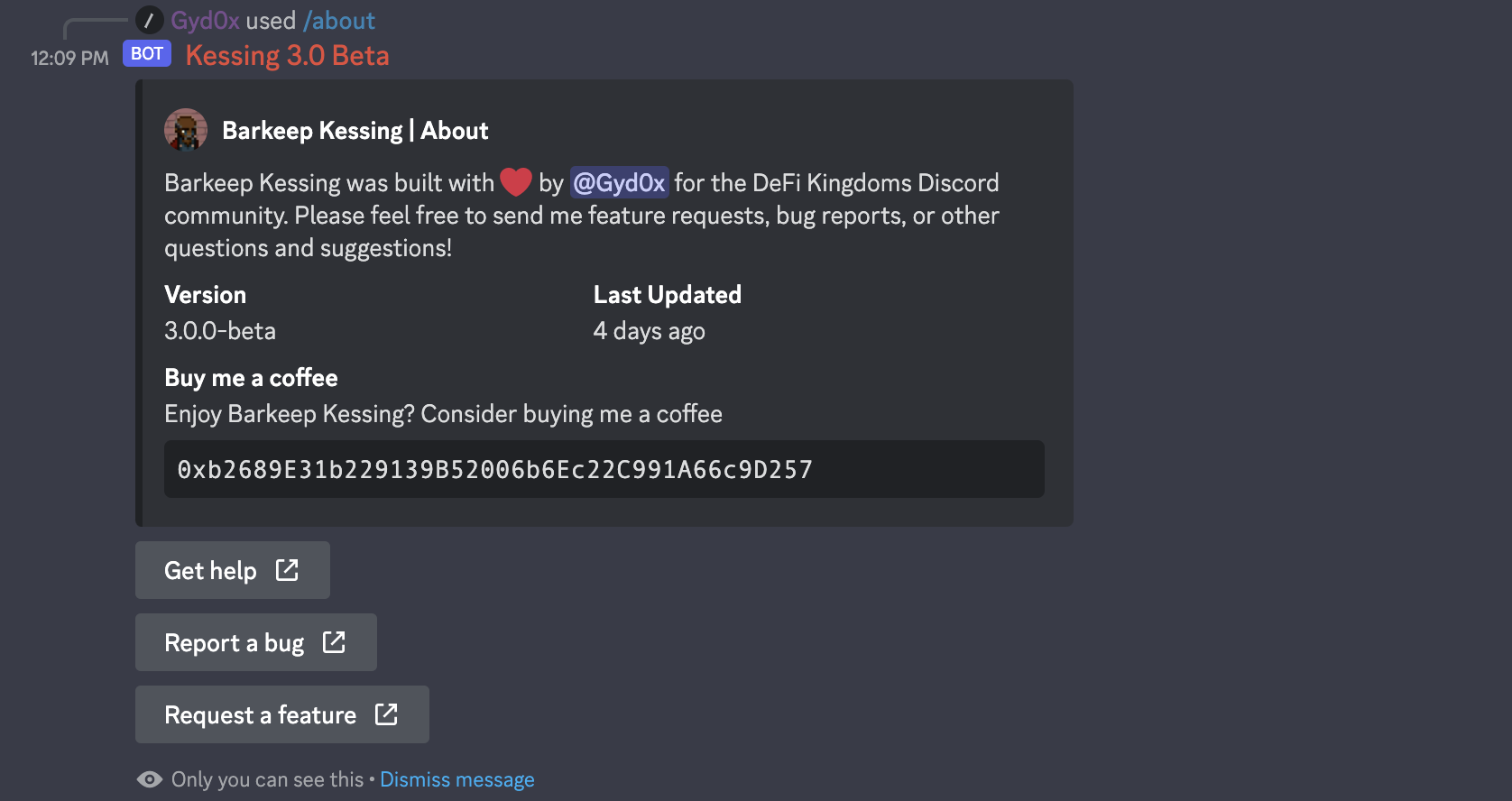Click the slash command icon

coord(149,20)
